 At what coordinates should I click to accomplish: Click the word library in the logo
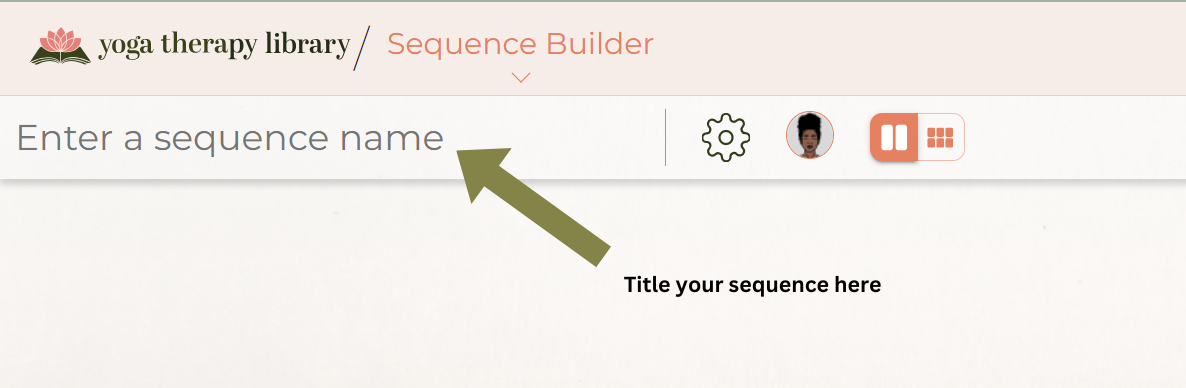click(x=308, y=45)
